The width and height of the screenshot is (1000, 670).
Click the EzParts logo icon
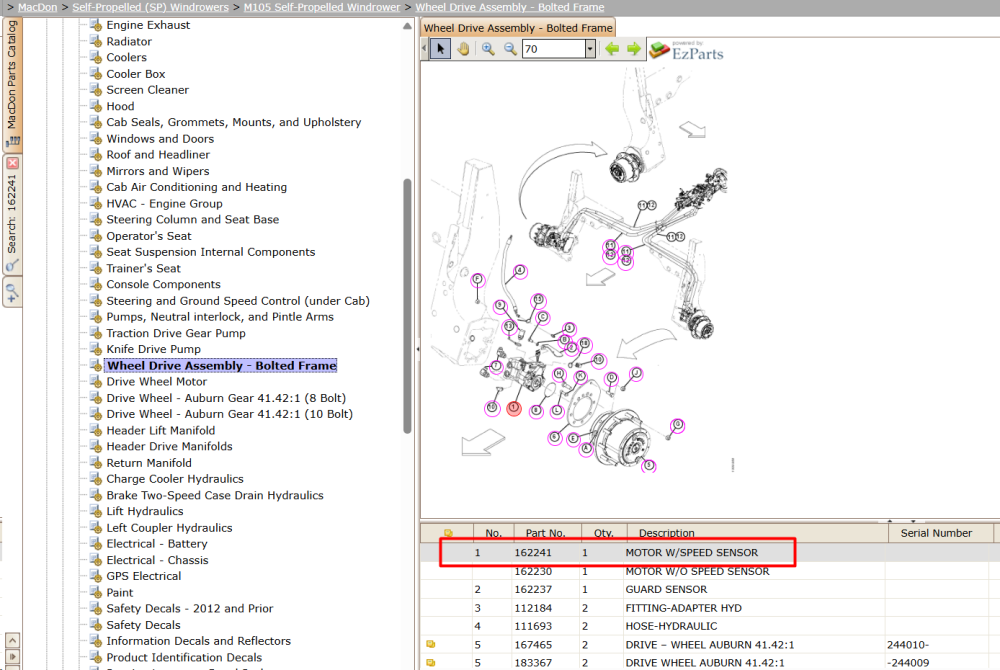[x=659, y=50]
